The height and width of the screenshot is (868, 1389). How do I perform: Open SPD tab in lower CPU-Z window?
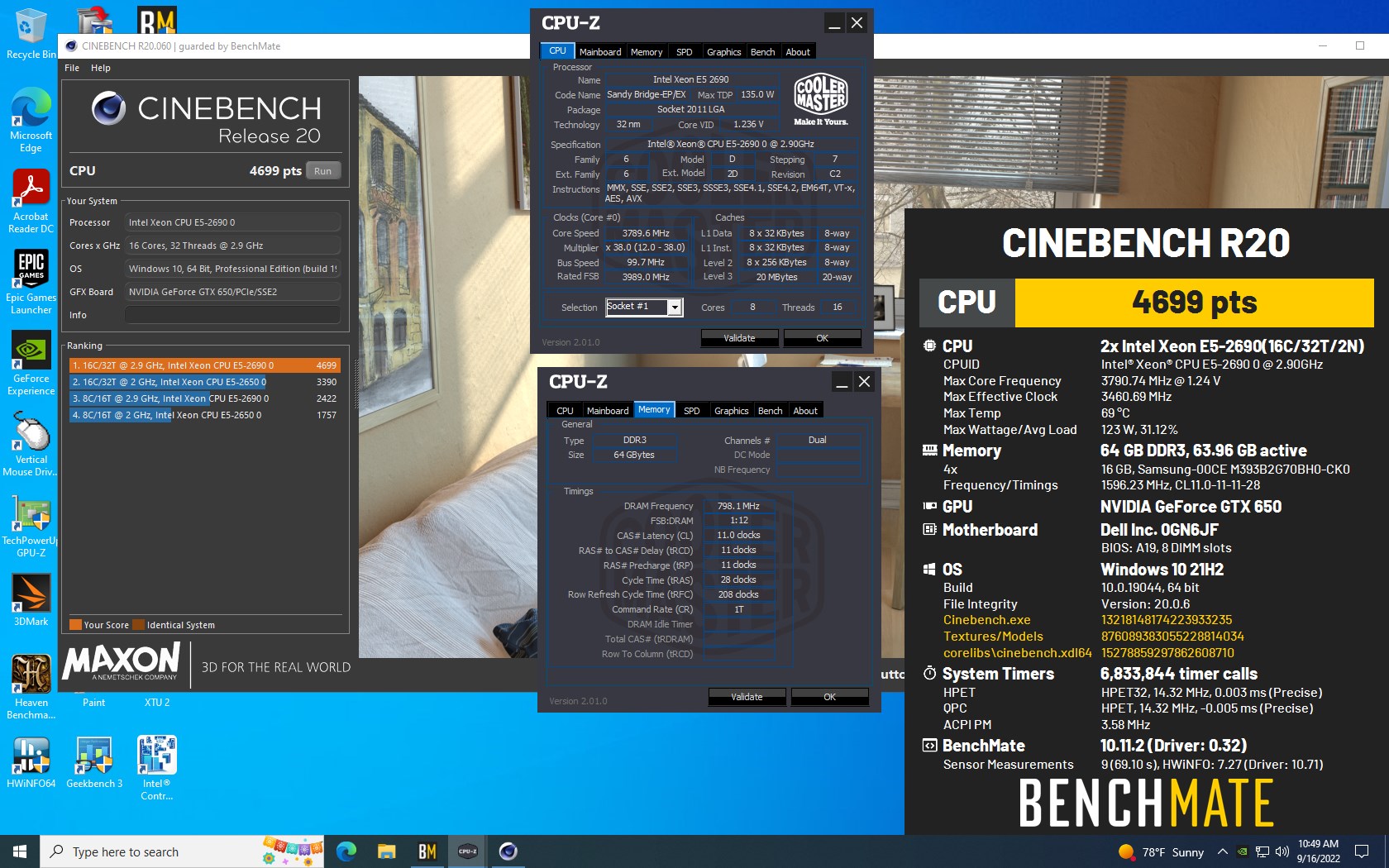pos(692,410)
